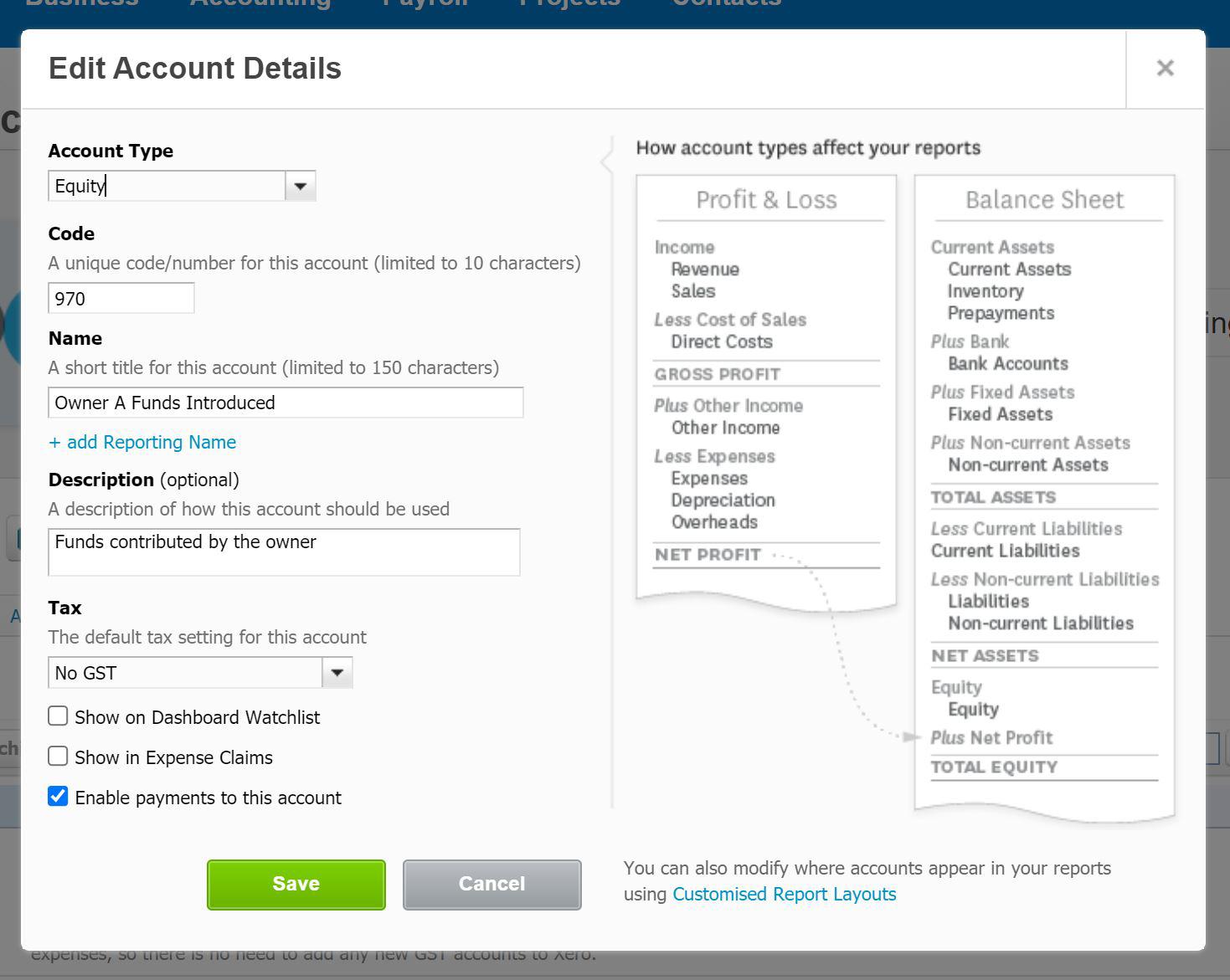Image resolution: width=1230 pixels, height=980 pixels.
Task: Open the Account Type dropdown arrow
Action: click(x=301, y=186)
